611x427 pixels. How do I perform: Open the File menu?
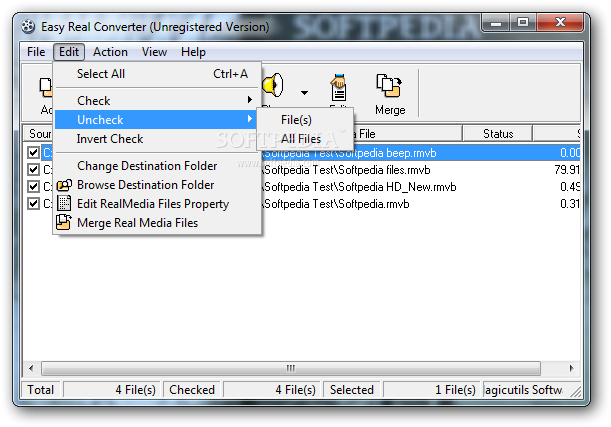(x=36, y=52)
